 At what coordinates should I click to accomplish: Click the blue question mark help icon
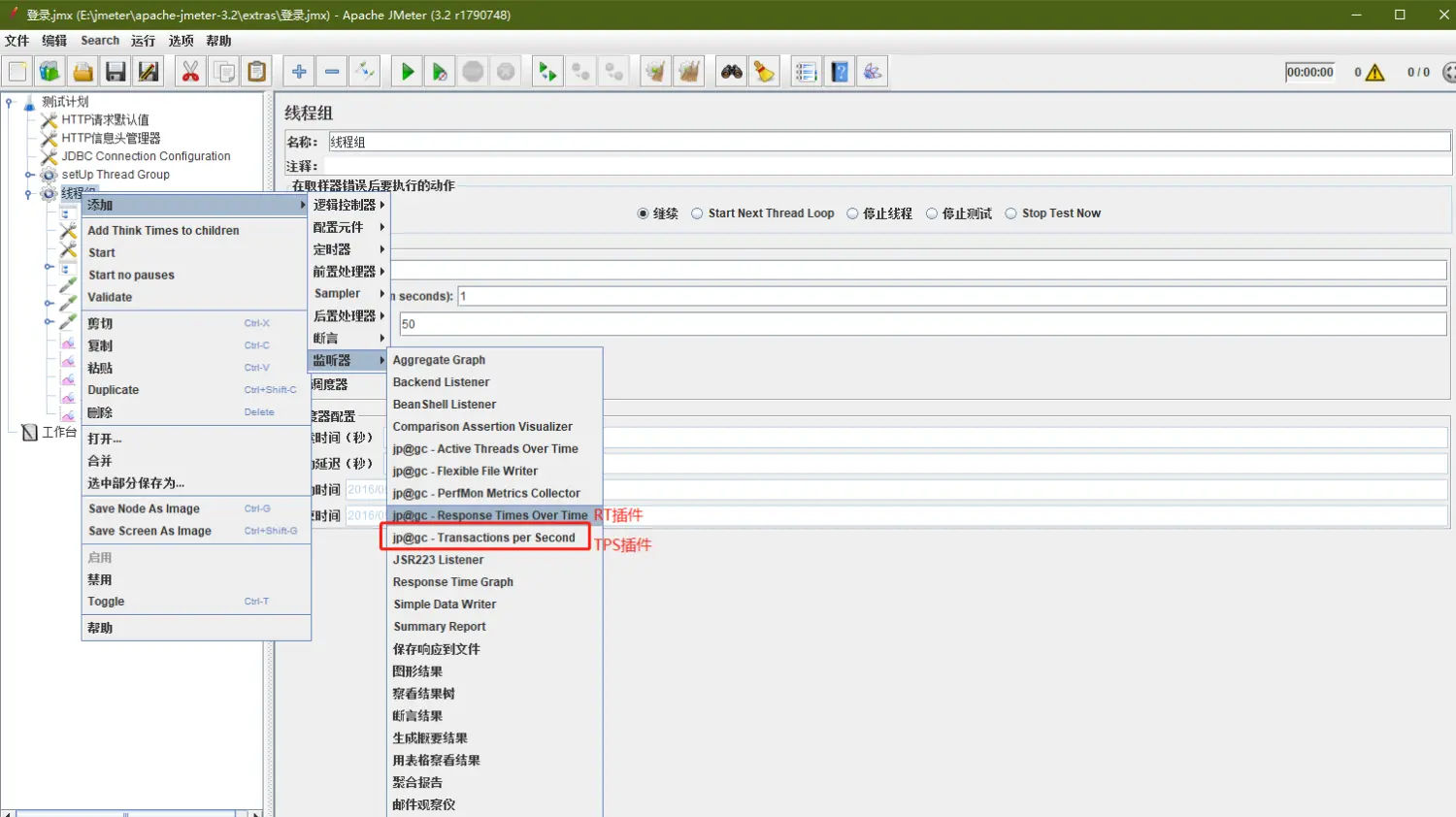(839, 71)
